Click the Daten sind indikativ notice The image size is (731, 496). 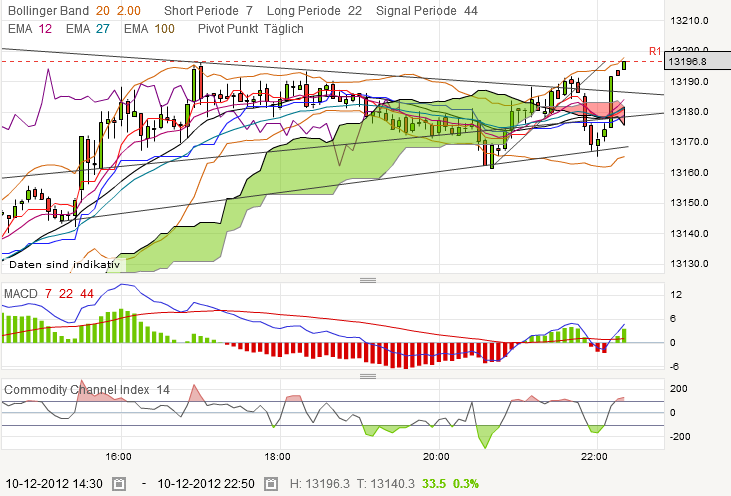pyautogui.click(x=64, y=265)
